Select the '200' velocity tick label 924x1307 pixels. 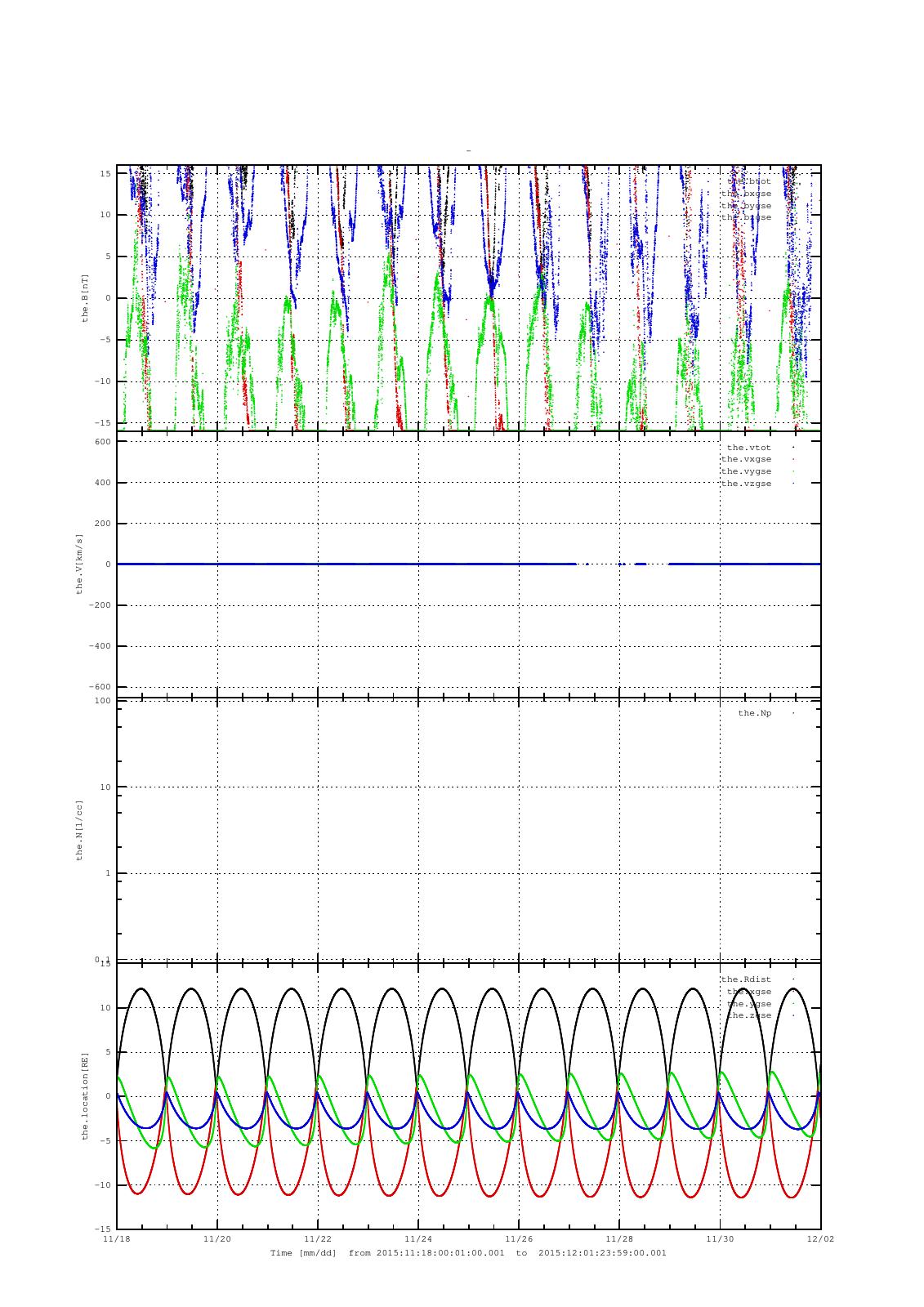click(x=102, y=524)
